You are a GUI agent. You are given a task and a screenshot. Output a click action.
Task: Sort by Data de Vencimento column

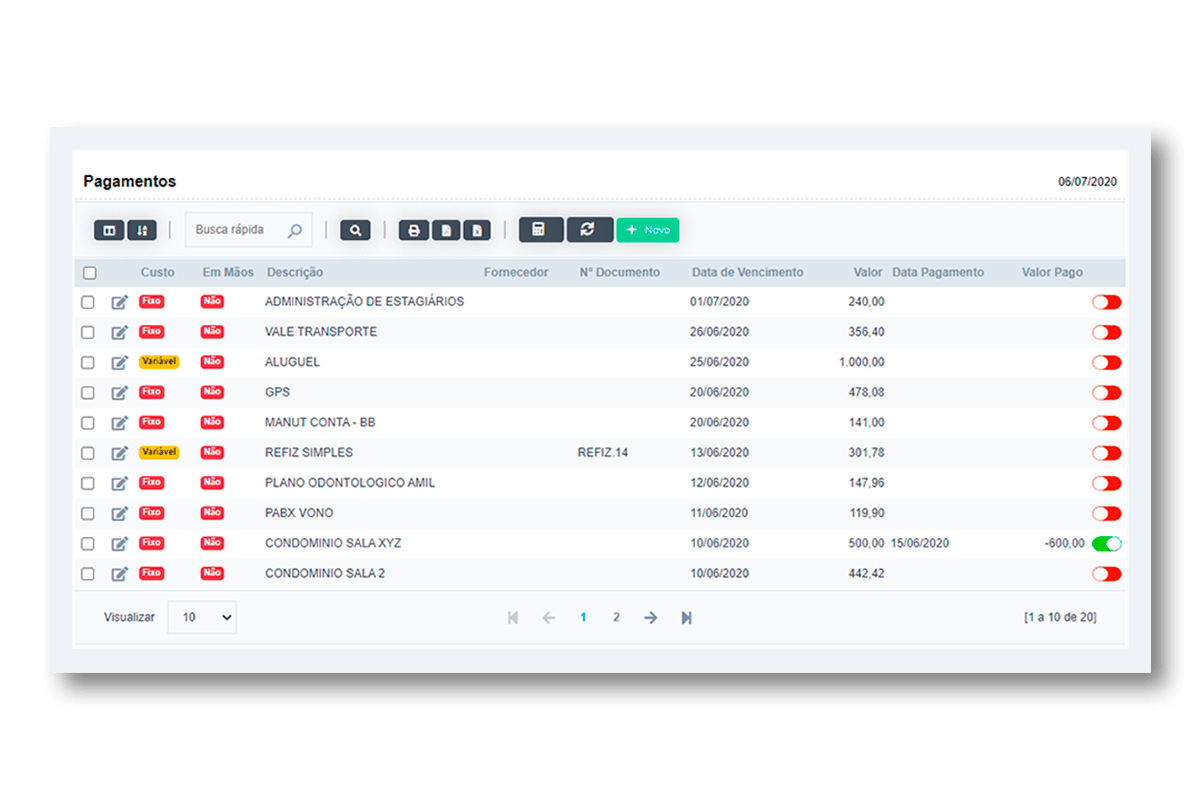tap(747, 272)
